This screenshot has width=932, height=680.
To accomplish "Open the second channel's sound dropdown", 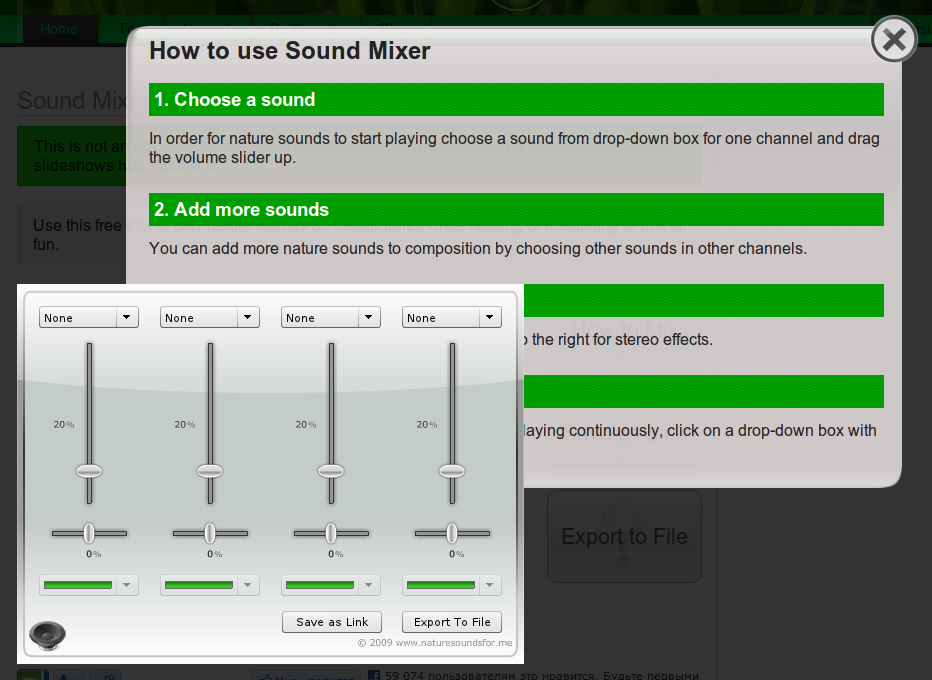I will point(209,318).
